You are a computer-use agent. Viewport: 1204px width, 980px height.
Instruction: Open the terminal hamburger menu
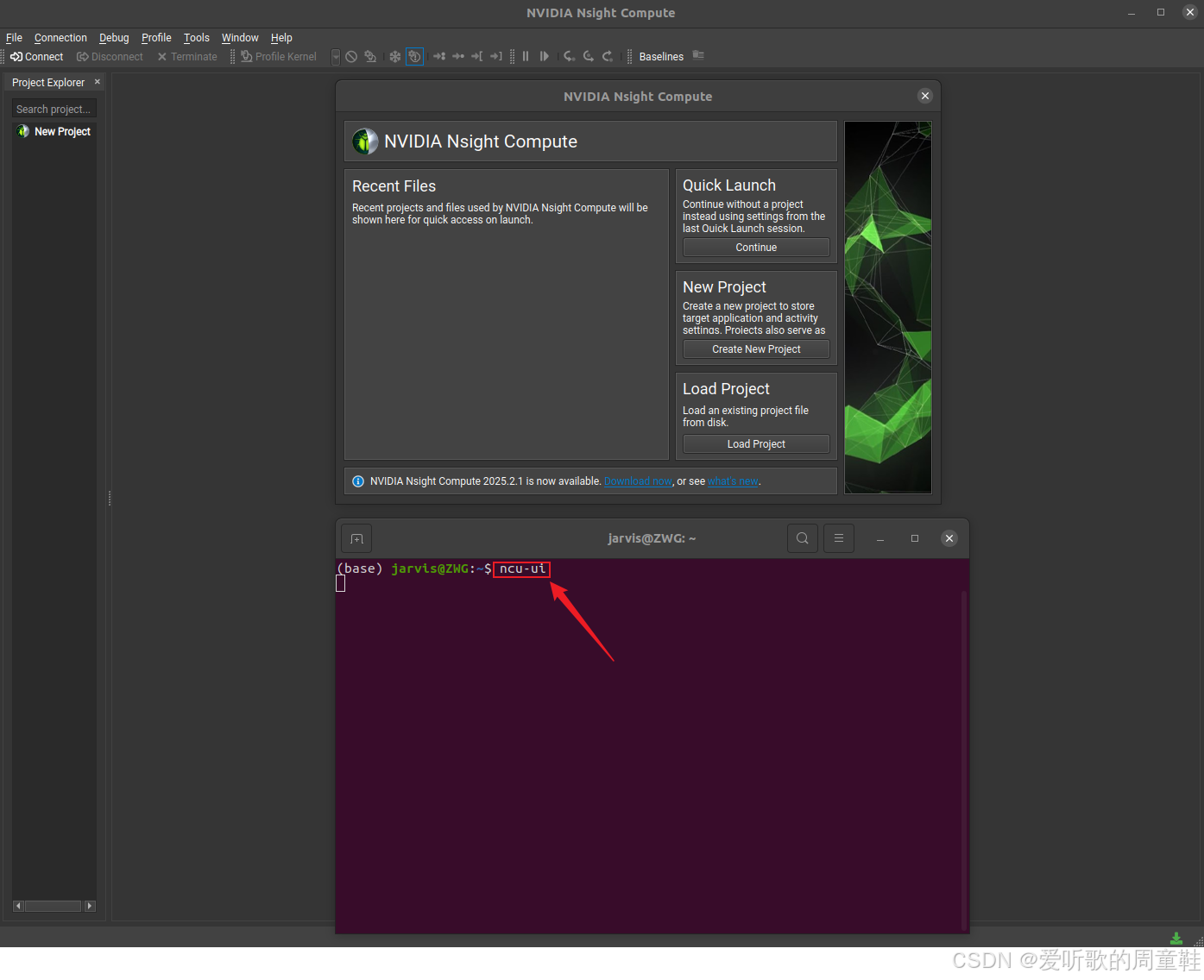pyautogui.click(x=839, y=538)
